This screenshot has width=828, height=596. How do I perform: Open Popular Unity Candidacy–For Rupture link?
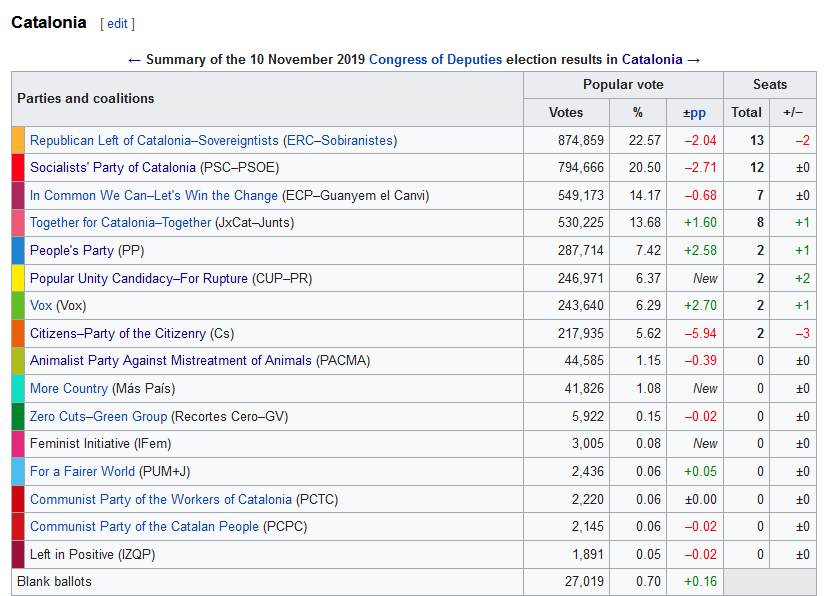click(138, 278)
